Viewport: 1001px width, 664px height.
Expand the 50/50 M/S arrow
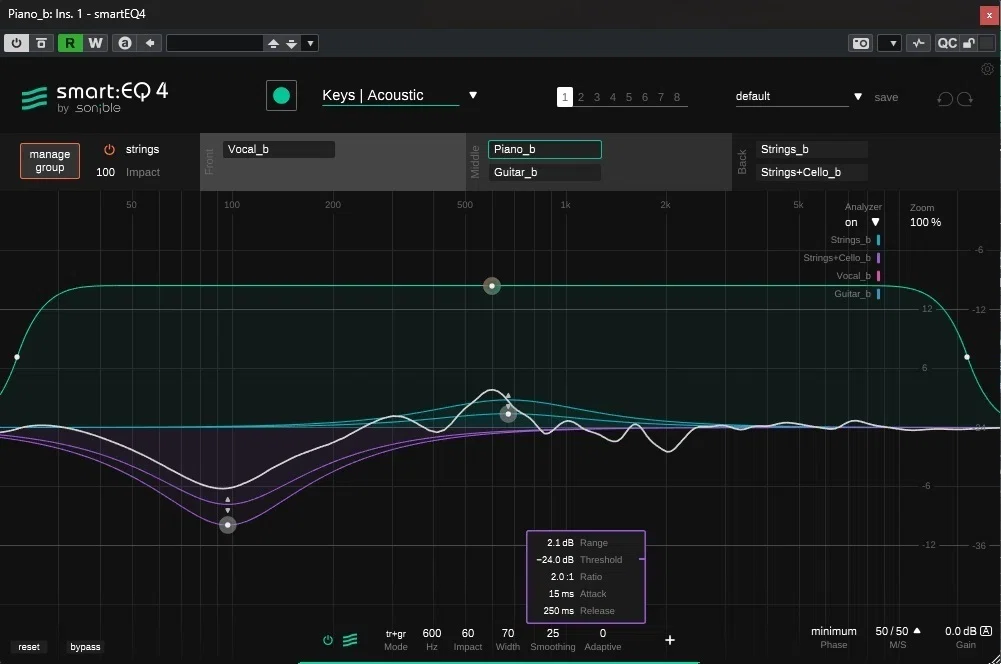click(x=917, y=631)
